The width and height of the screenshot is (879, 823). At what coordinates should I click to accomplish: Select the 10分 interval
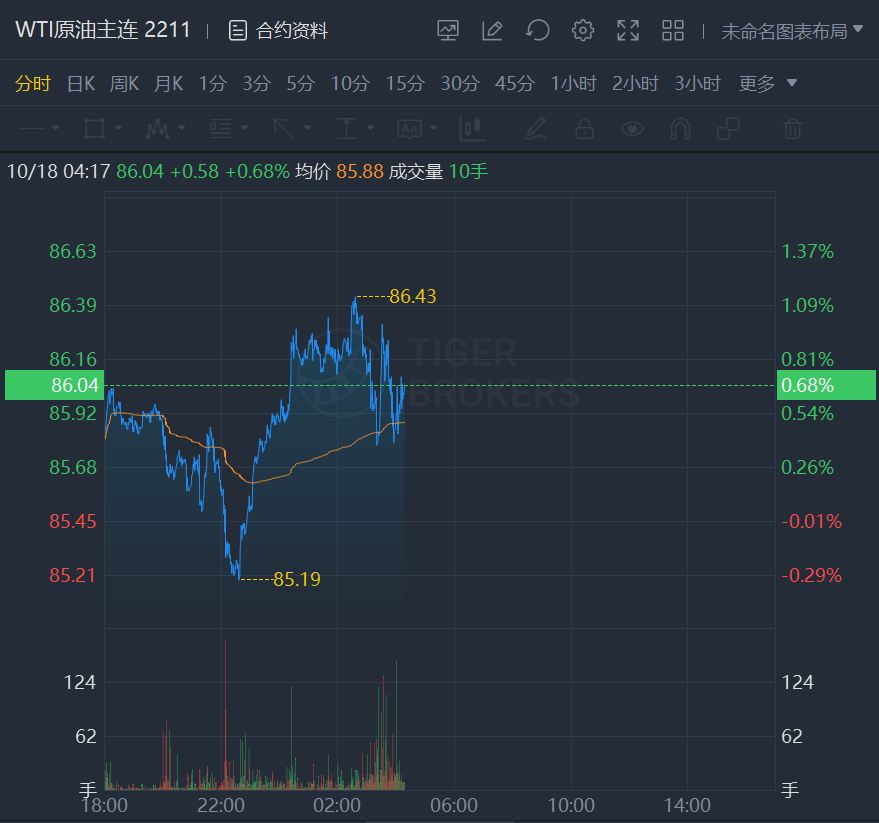[x=350, y=84]
